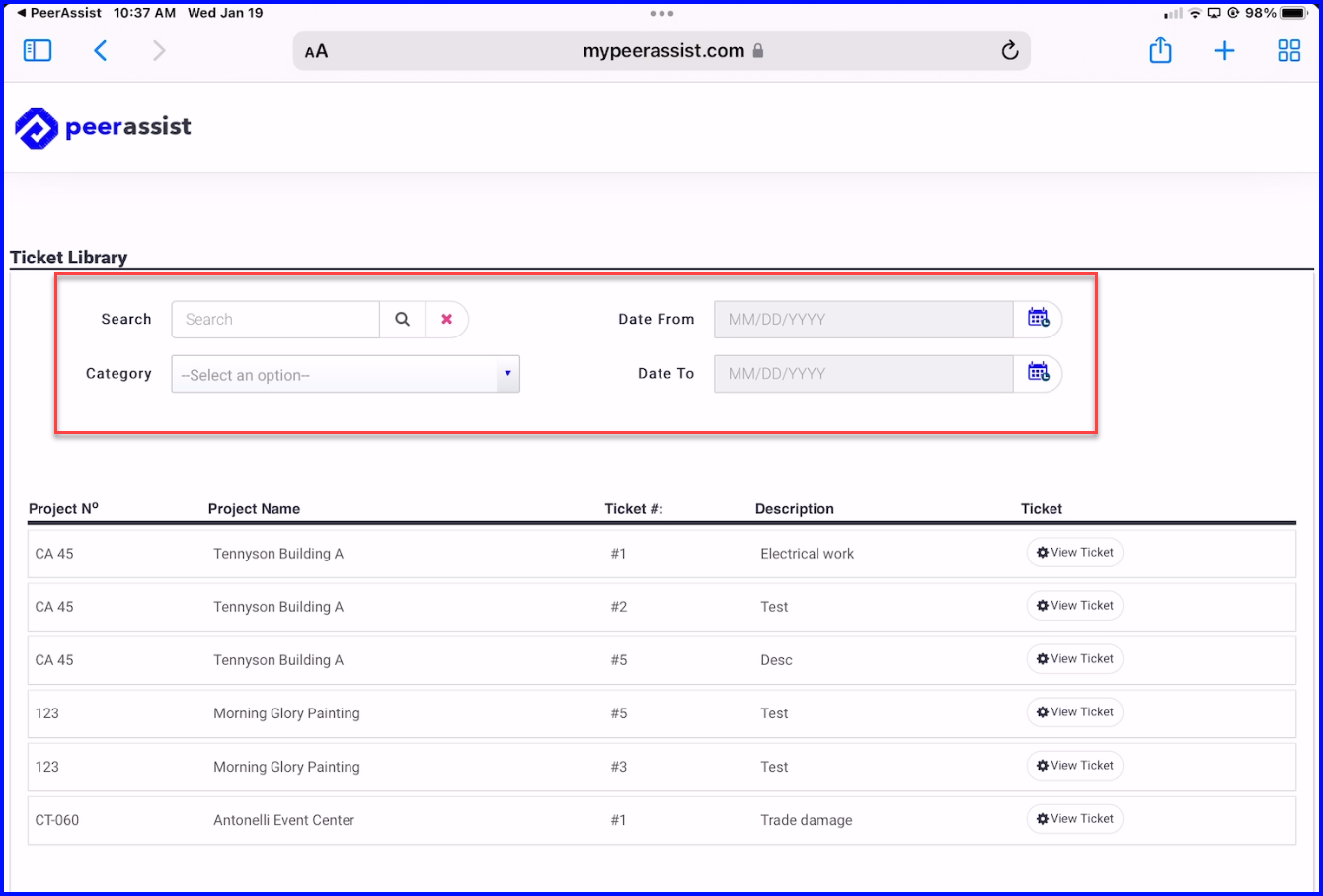The height and width of the screenshot is (896, 1323).
Task: Open the Date To calendar icon
Action: (x=1038, y=373)
